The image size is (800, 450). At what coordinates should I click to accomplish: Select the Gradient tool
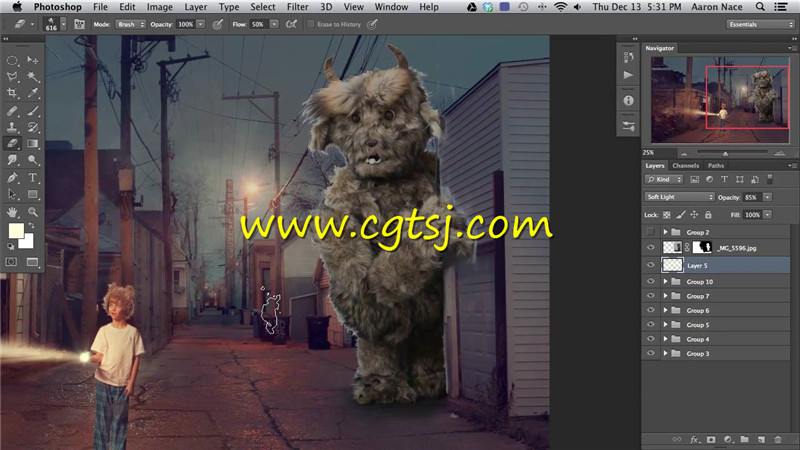point(33,143)
